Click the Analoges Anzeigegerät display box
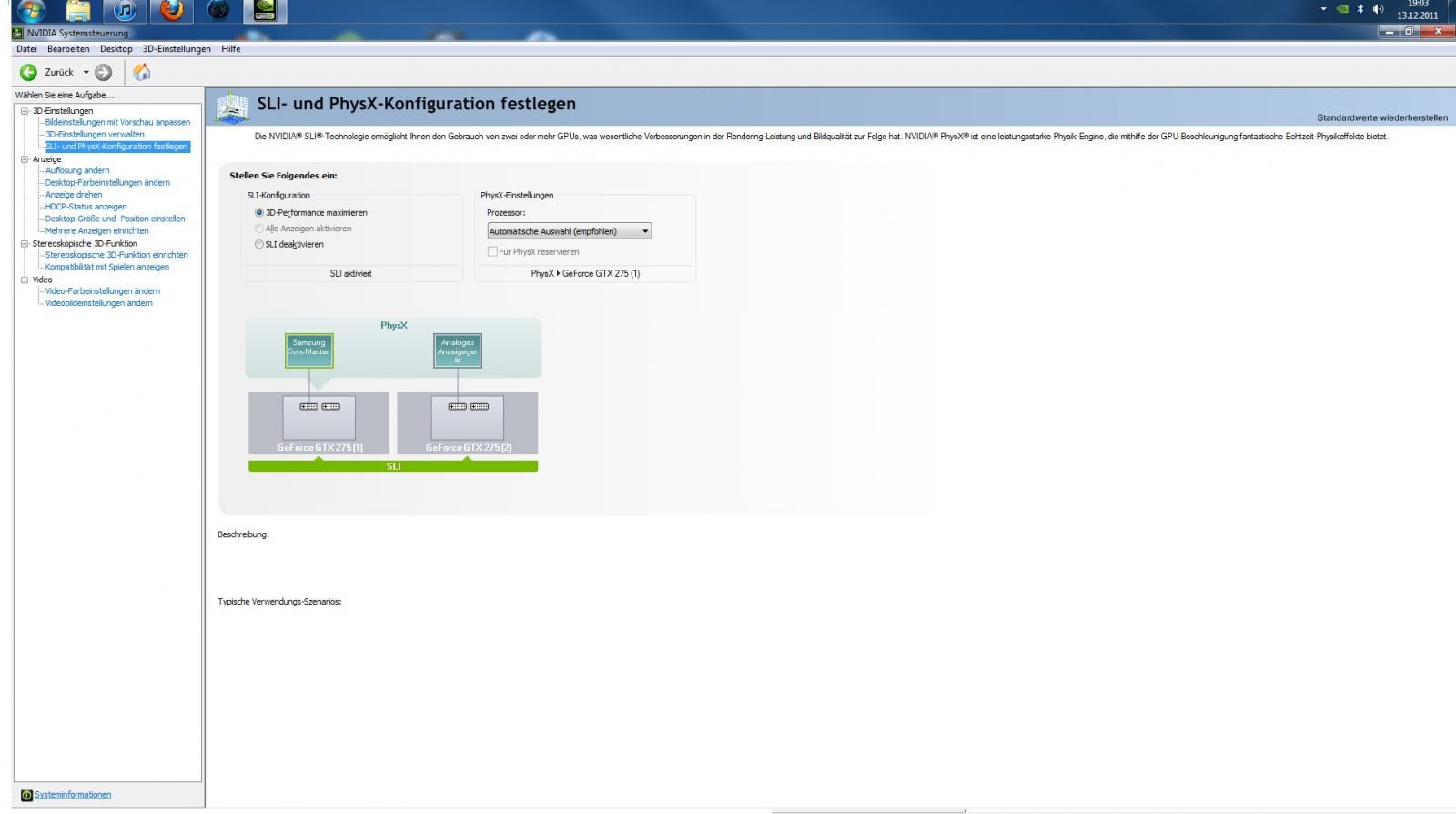 (457, 350)
